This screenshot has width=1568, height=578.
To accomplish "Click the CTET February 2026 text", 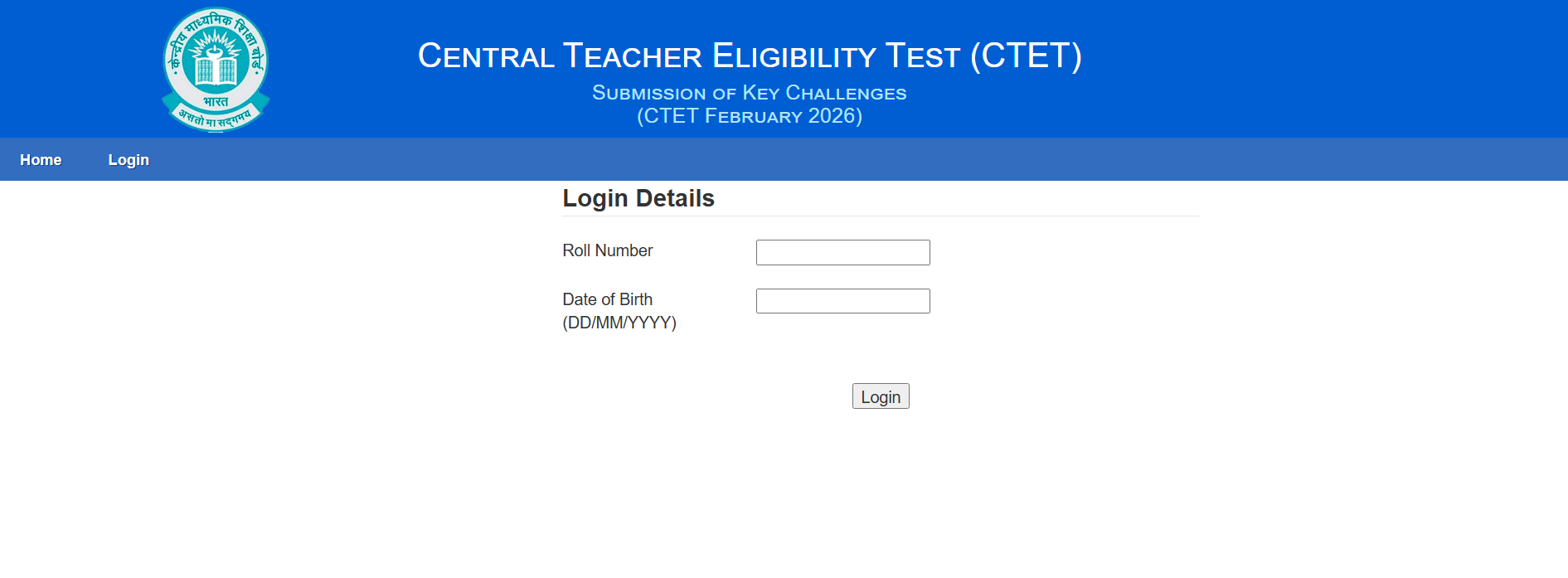I will coord(749,116).
